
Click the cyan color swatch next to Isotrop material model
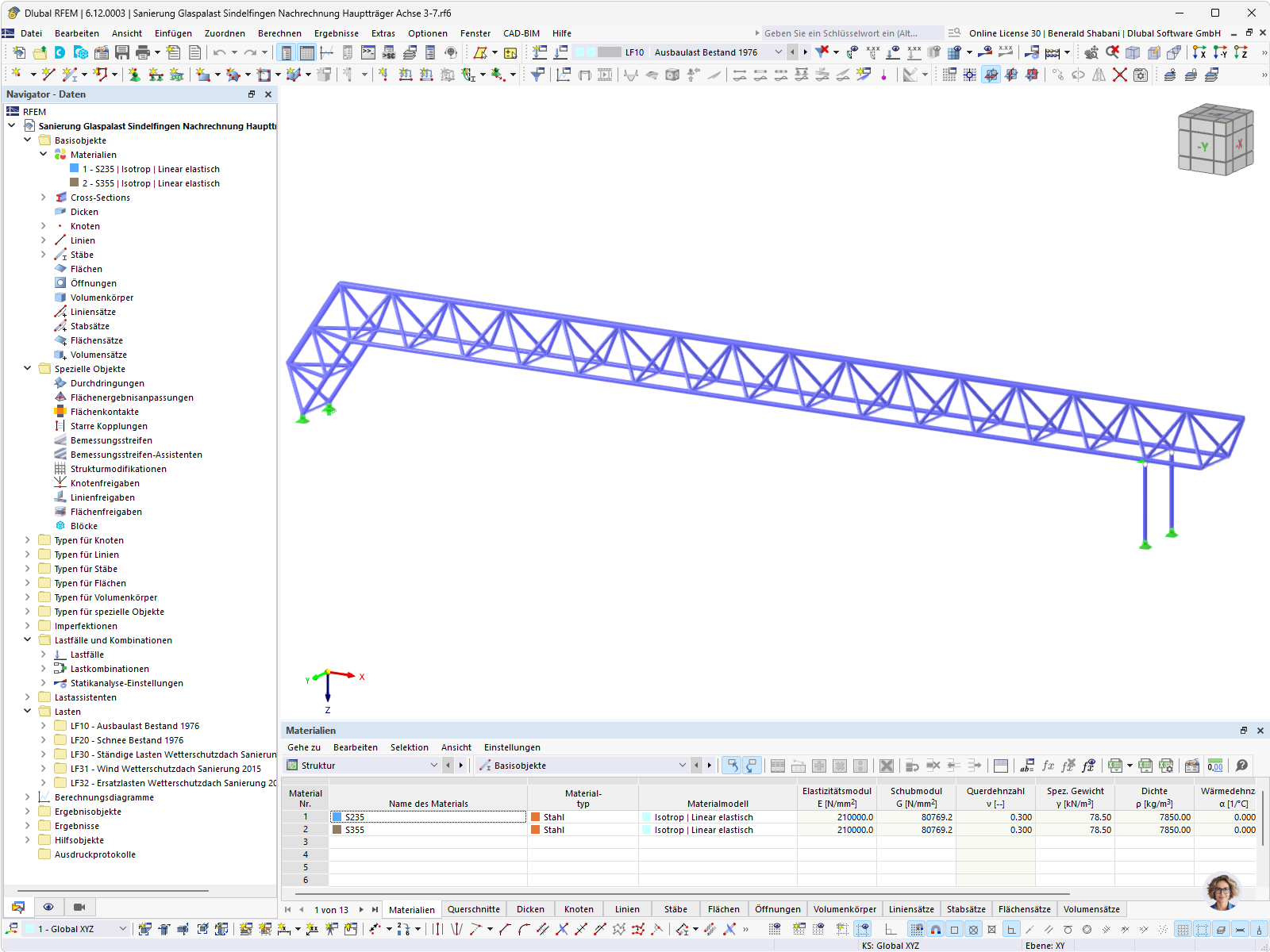coord(645,816)
